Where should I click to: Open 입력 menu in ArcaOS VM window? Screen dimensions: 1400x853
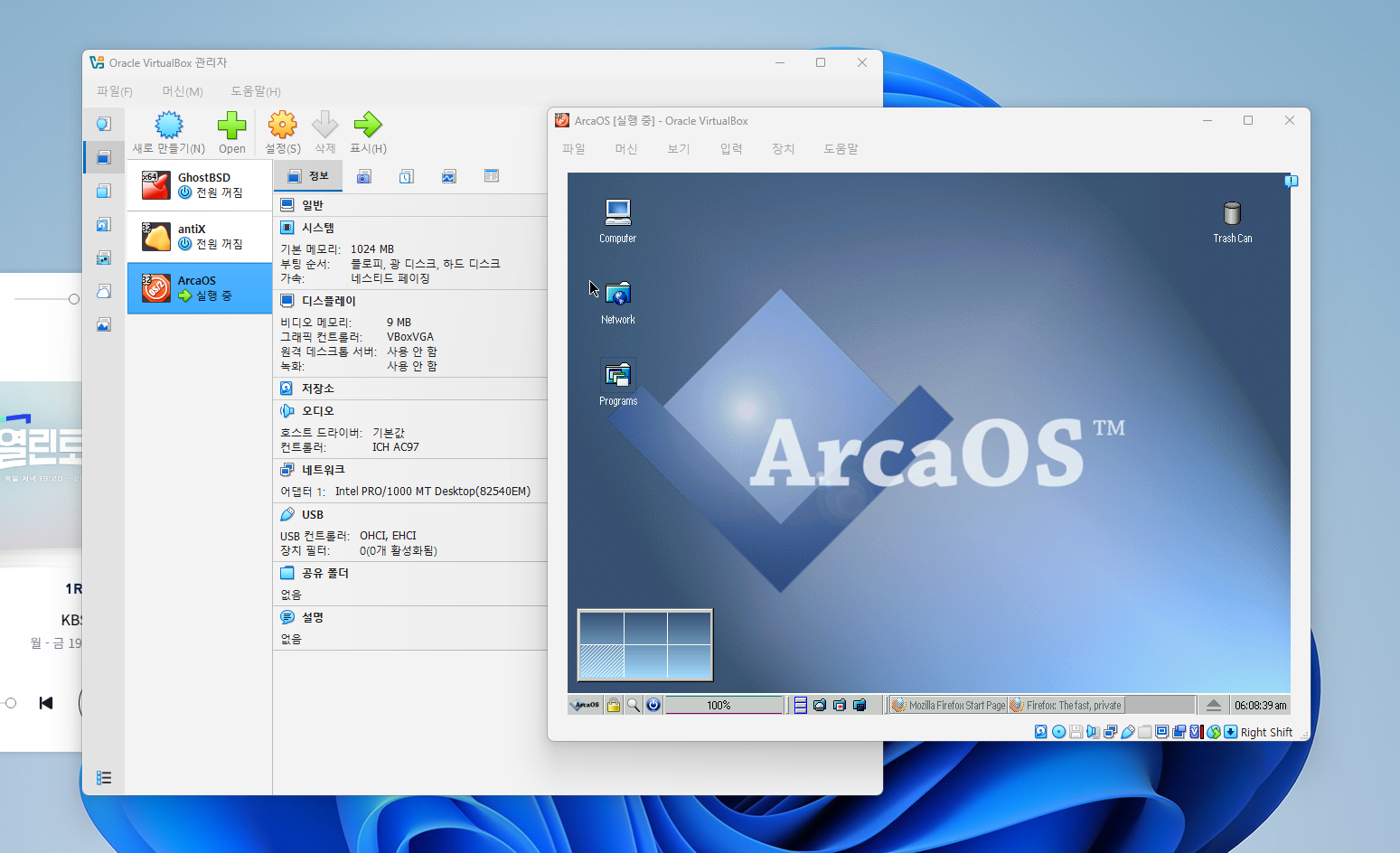tap(731, 149)
